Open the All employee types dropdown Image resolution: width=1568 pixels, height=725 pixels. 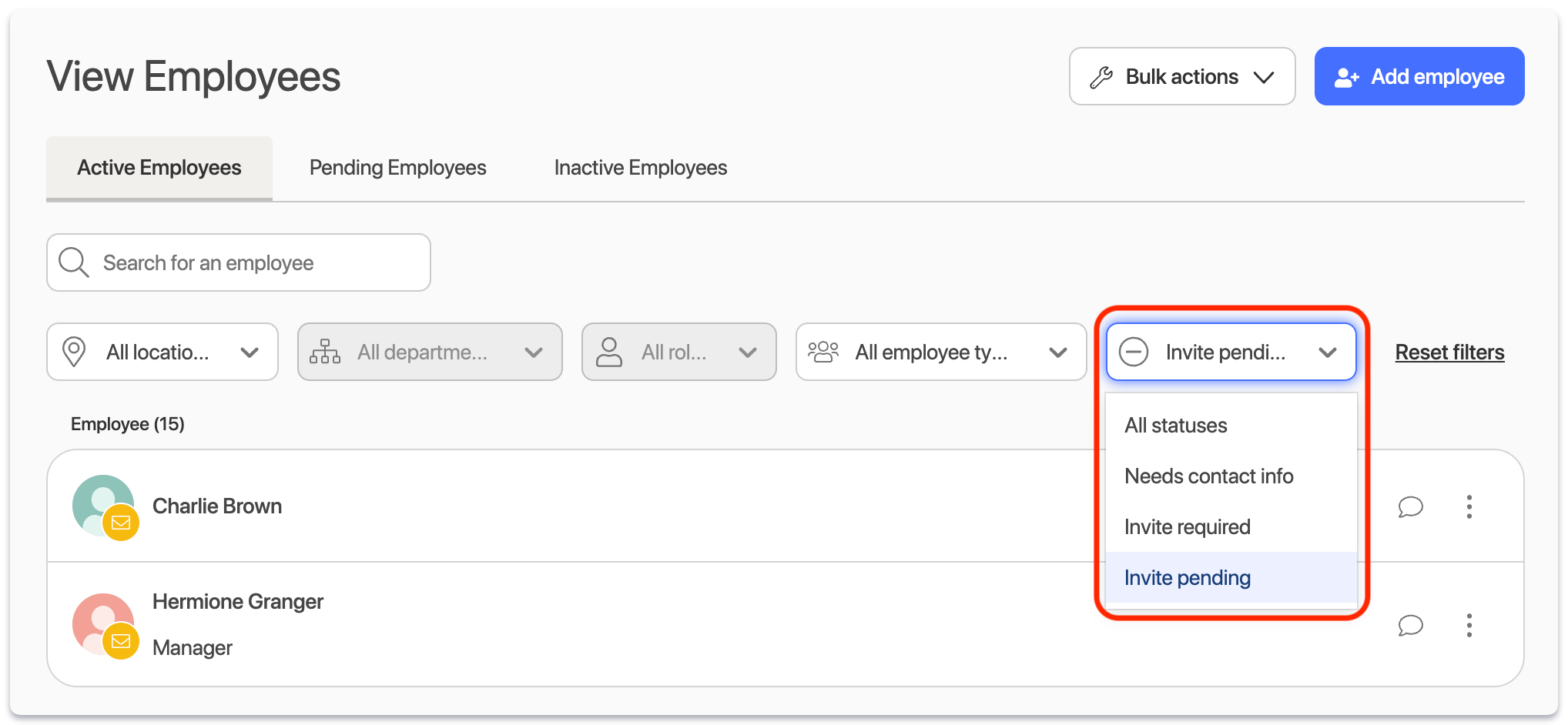(940, 352)
